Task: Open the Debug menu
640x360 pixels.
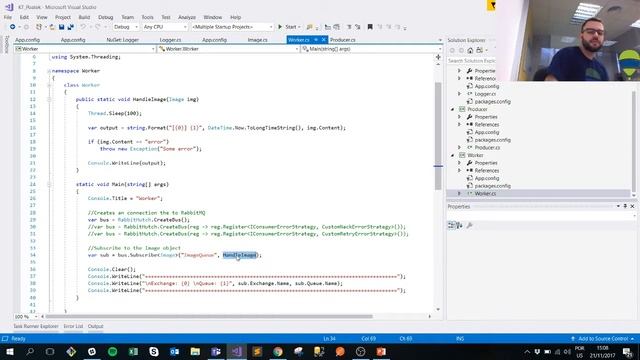Action: click(x=105, y=17)
